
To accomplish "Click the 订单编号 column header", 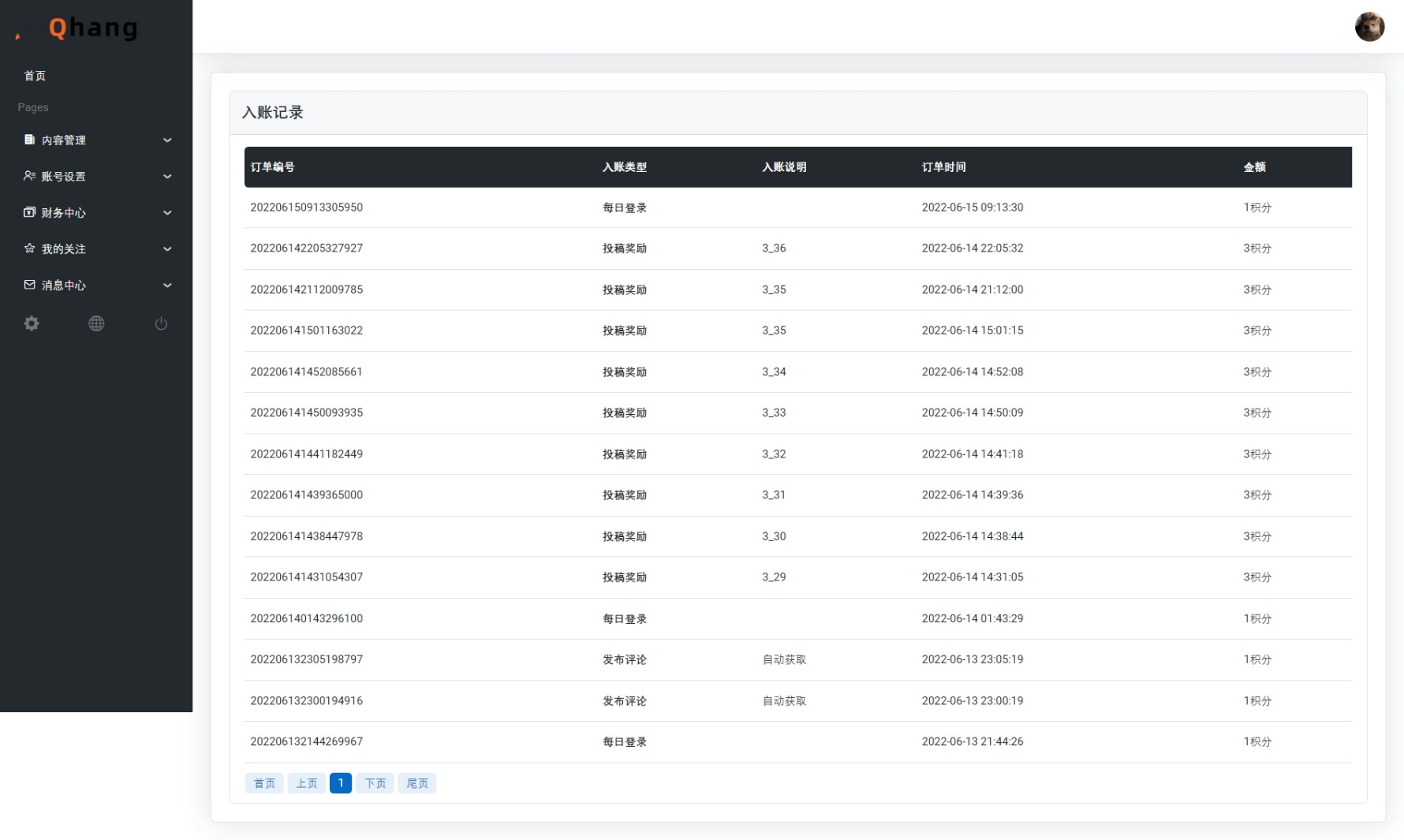I will click(273, 167).
